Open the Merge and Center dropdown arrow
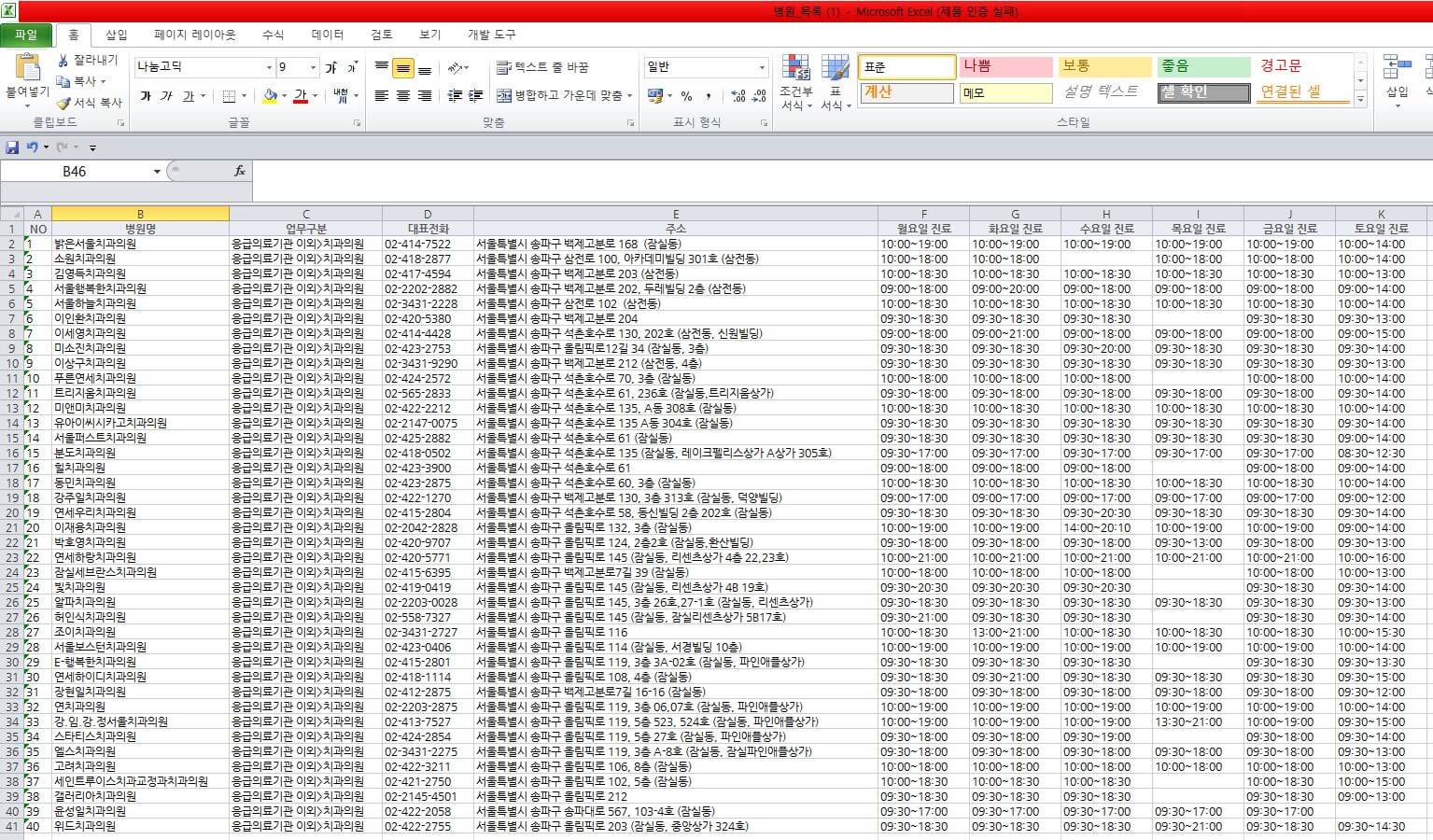The height and width of the screenshot is (840, 1433). pos(630,95)
